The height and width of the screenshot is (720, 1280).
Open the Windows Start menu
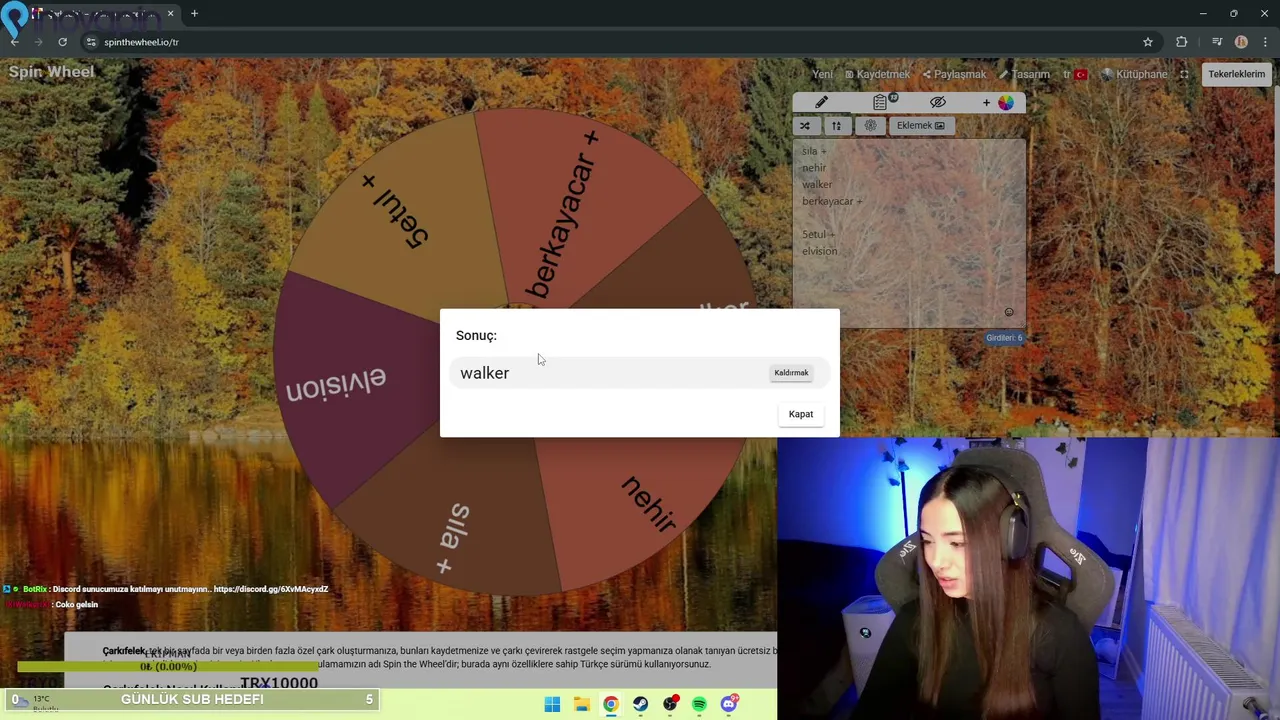552,705
